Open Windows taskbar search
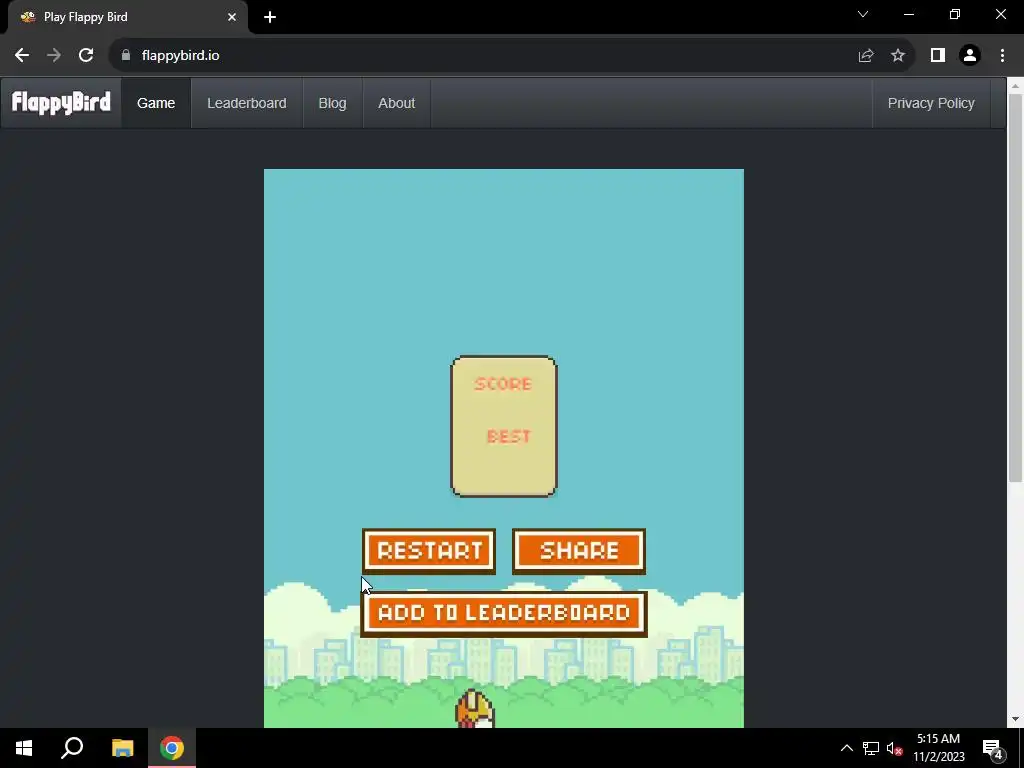Image resolution: width=1024 pixels, height=768 pixels. [x=72, y=748]
